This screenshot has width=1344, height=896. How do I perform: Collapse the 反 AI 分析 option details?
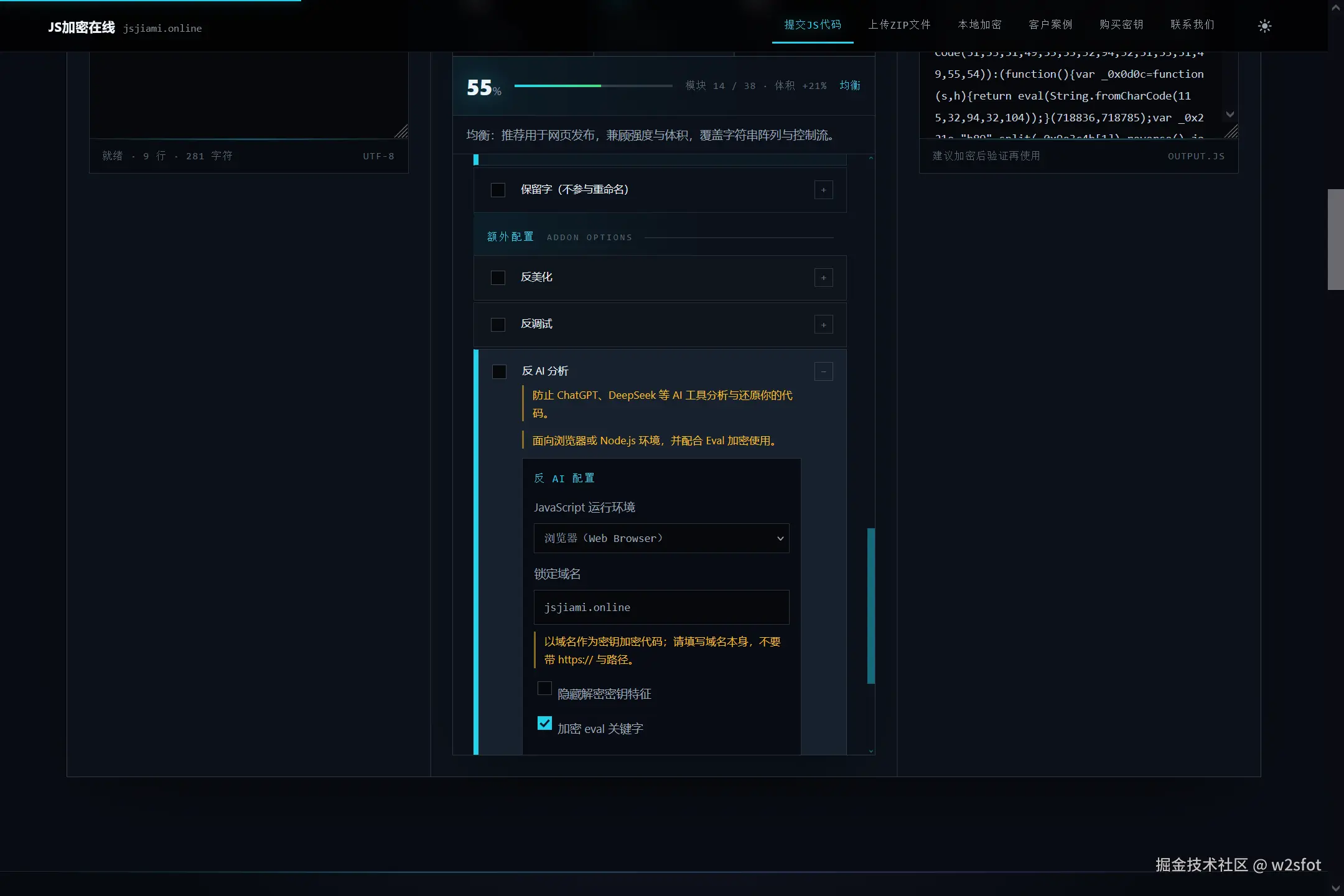(823, 371)
